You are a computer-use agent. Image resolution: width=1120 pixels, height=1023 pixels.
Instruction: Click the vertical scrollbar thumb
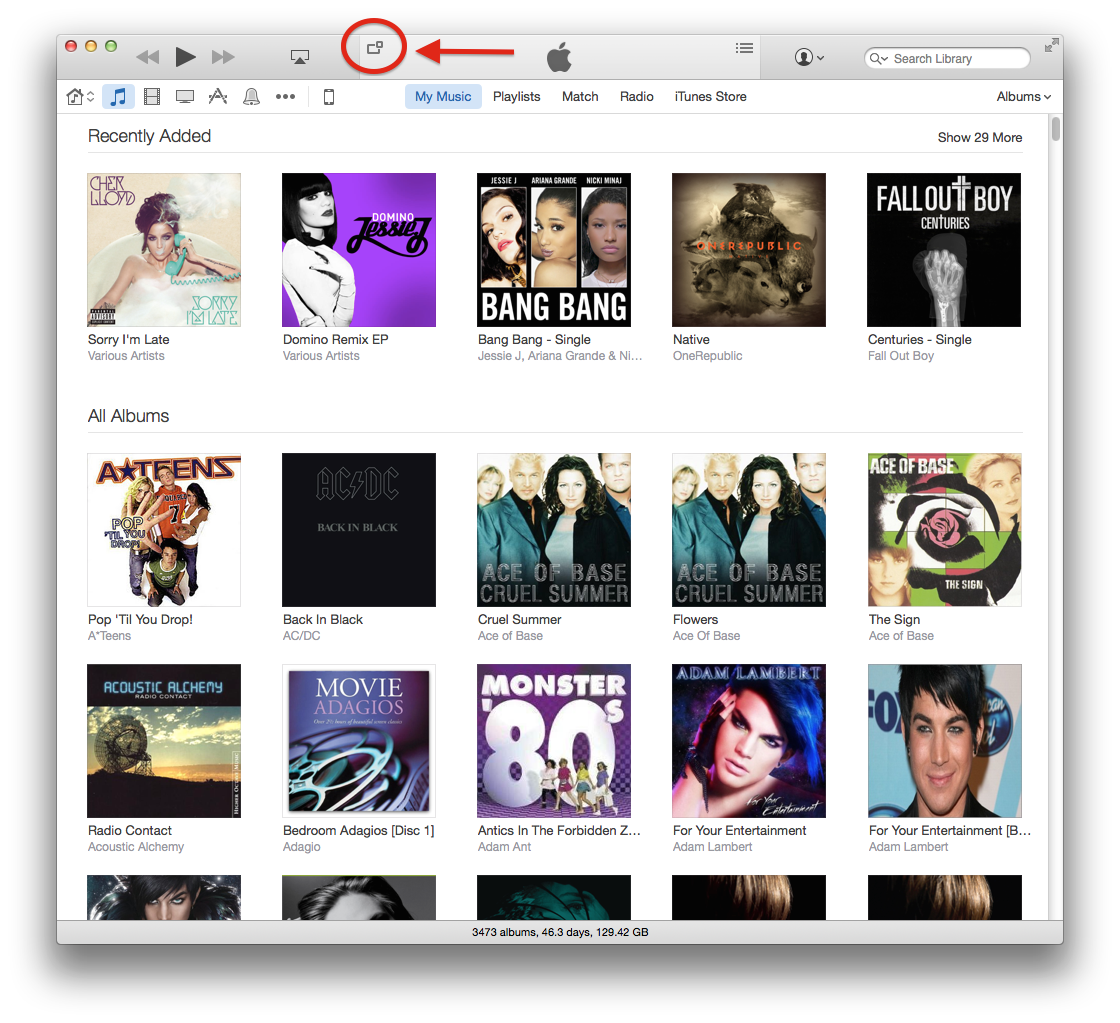tap(1055, 129)
